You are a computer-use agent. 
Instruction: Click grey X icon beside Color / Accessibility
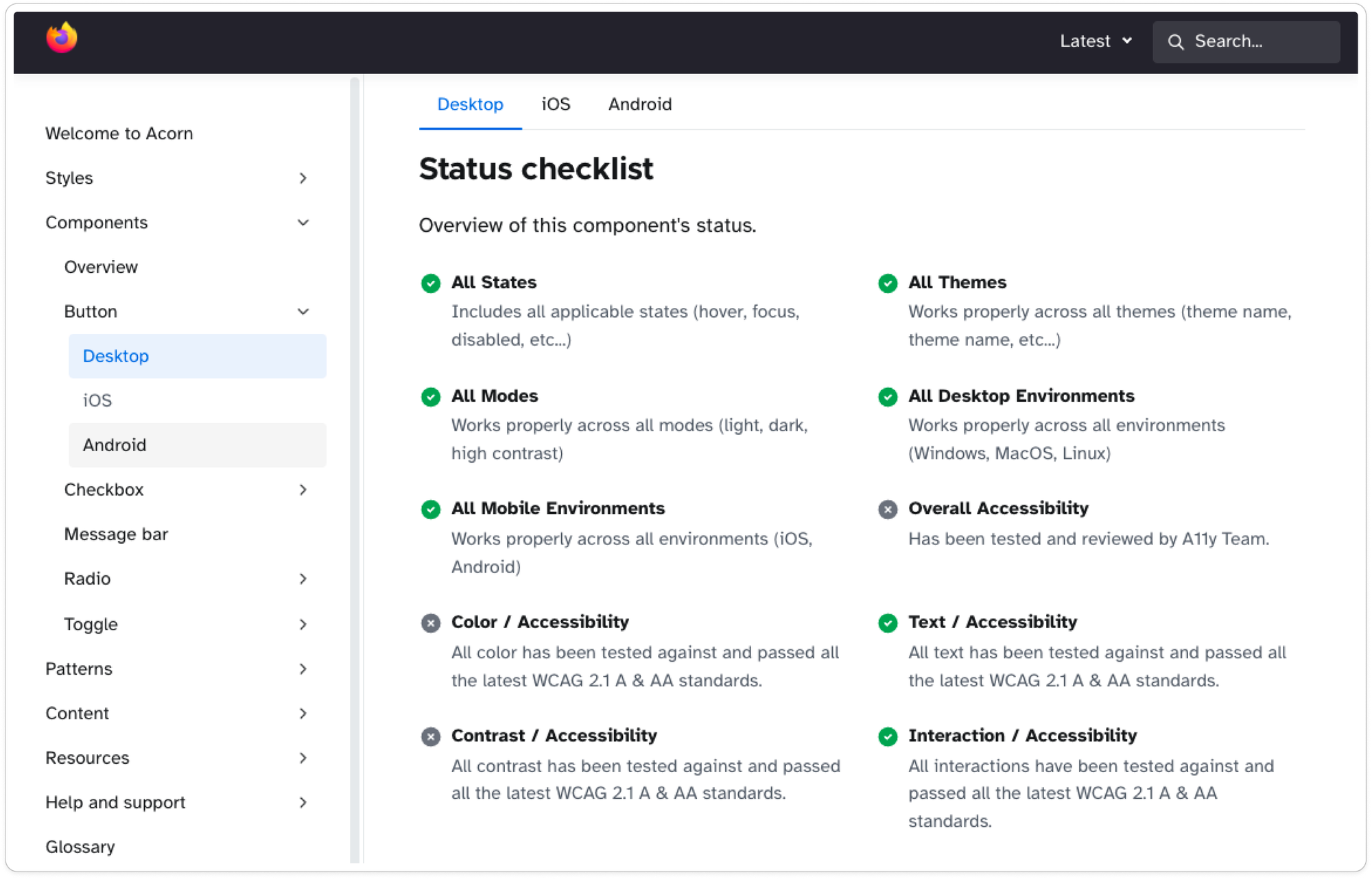pos(431,623)
